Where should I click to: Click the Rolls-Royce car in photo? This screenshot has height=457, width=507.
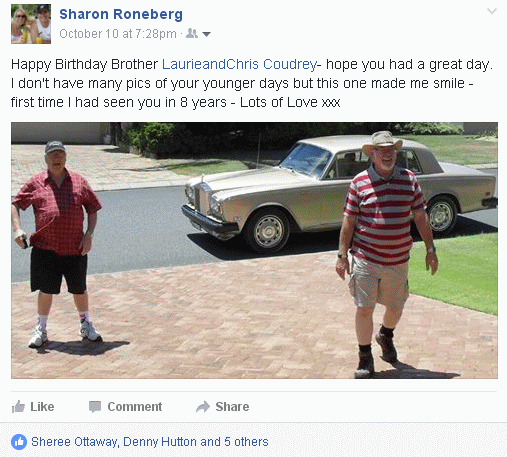coord(340,193)
